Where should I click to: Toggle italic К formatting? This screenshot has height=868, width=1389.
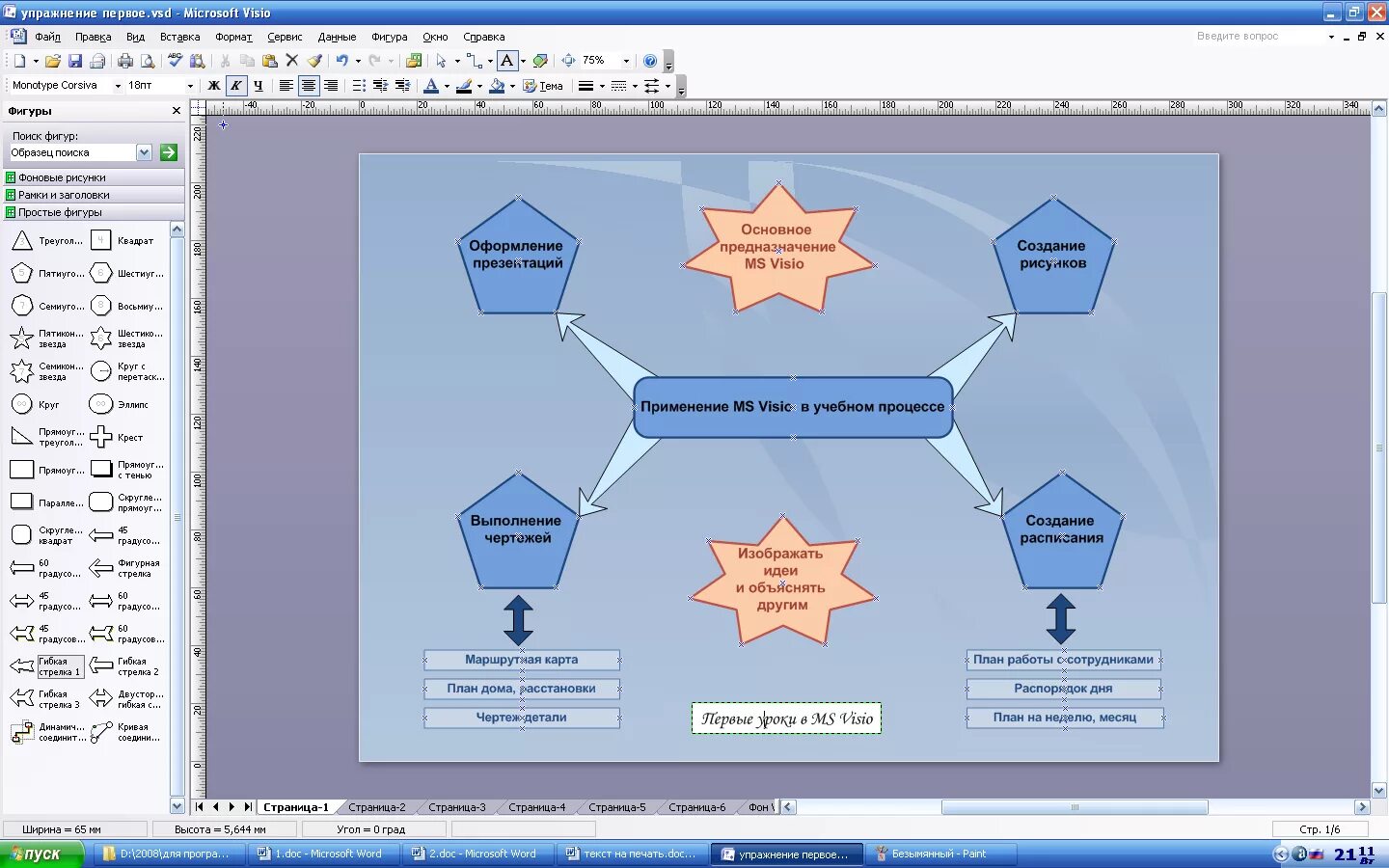coord(236,86)
